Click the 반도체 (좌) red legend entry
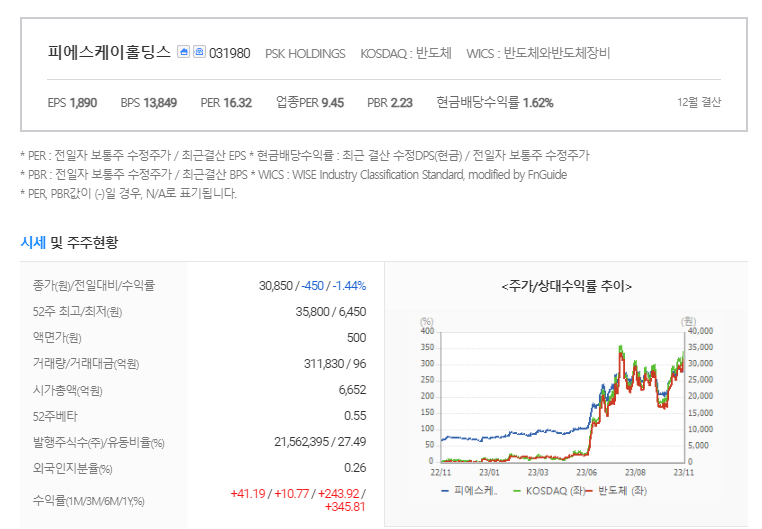The height and width of the screenshot is (529, 762). 616,491
